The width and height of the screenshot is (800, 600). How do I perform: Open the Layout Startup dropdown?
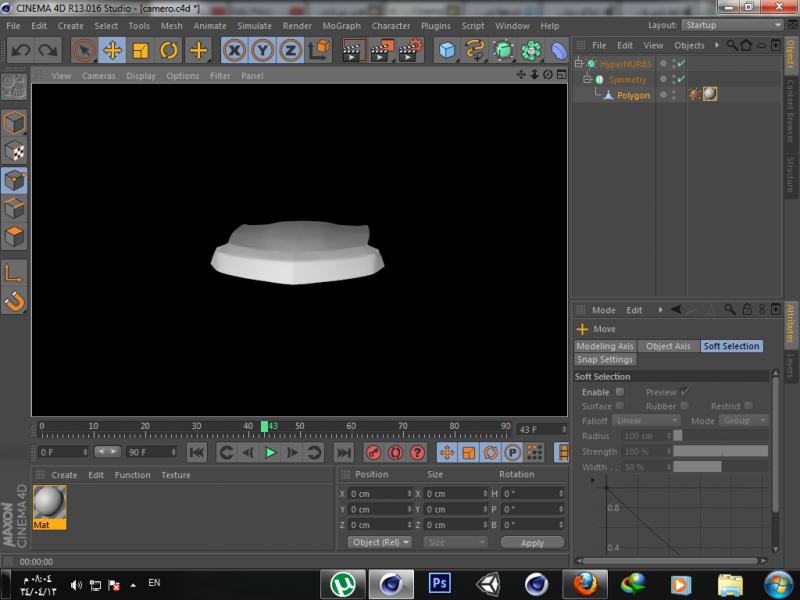pyautogui.click(x=732, y=25)
